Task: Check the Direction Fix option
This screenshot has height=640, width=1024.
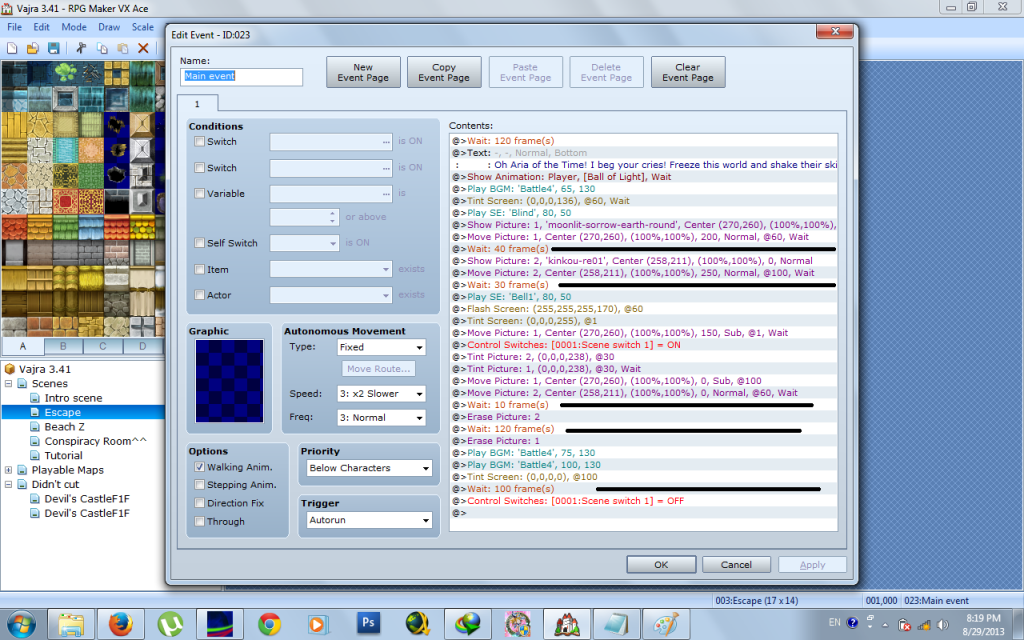Action: (x=199, y=503)
